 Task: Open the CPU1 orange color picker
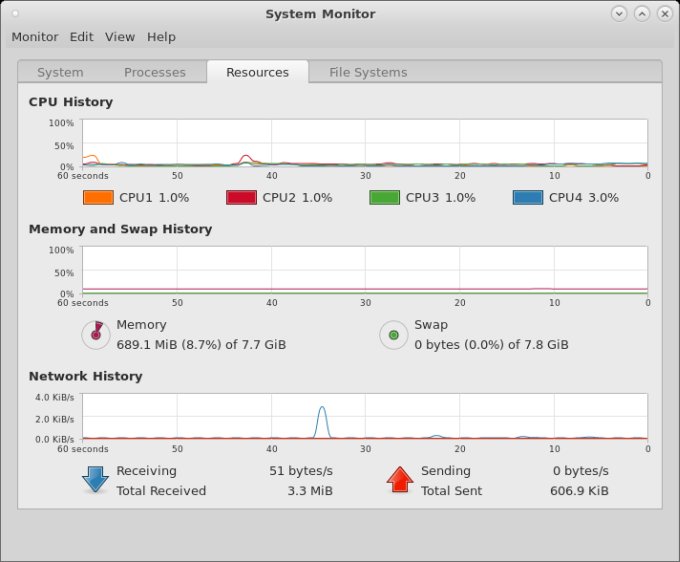[98, 197]
